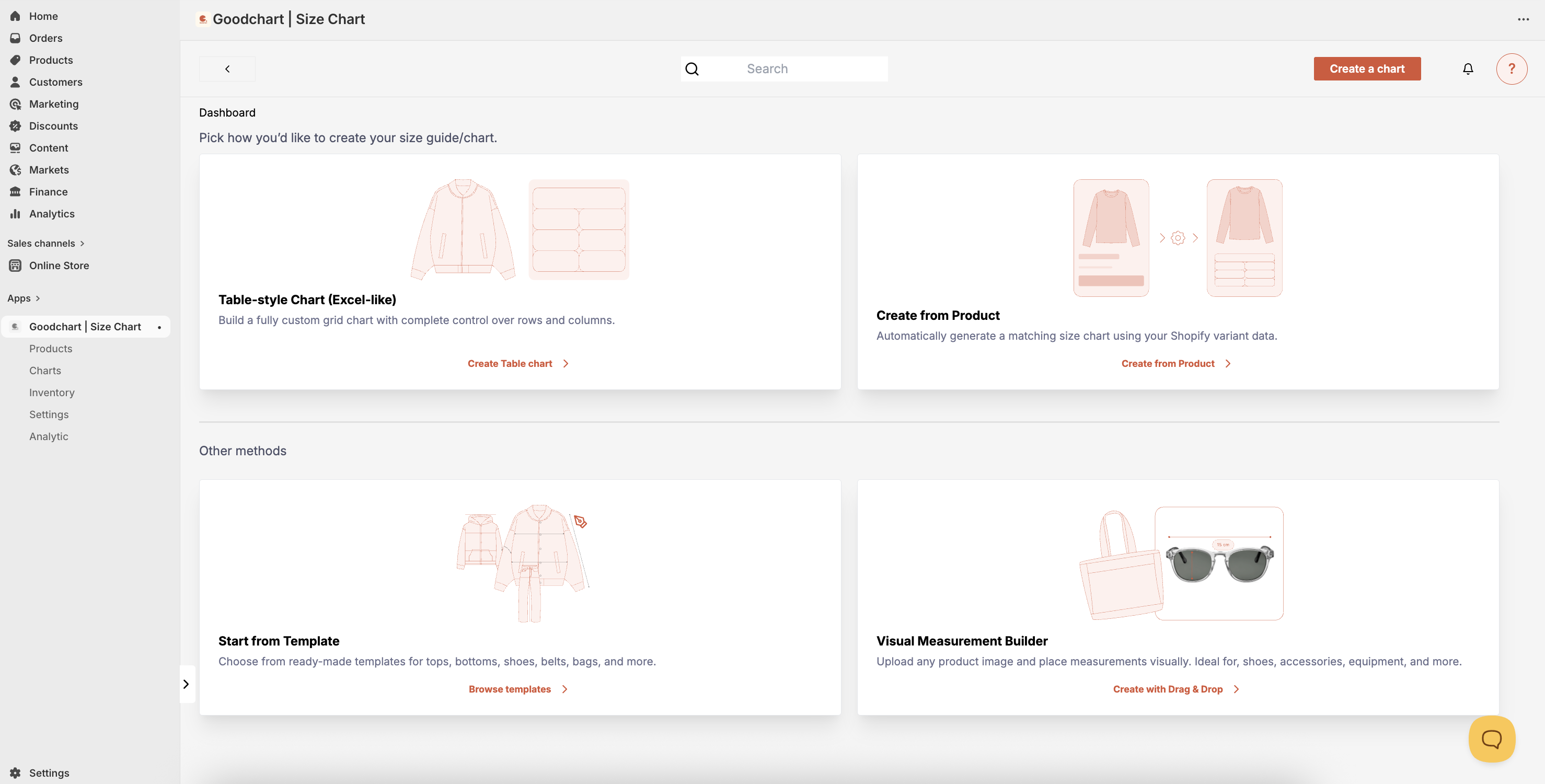Click the three-dot menu at top right
Screen dimensions: 1545x784
click(x=1523, y=19)
